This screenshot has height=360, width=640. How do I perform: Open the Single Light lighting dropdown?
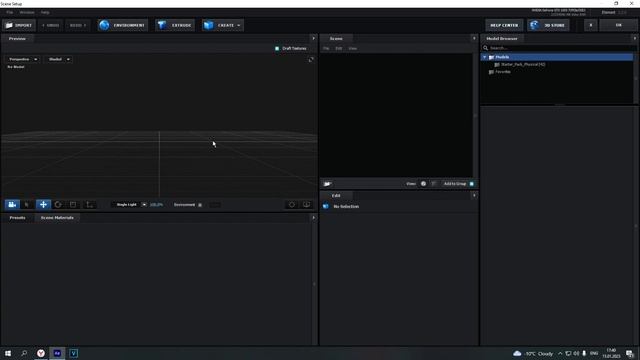click(x=130, y=204)
